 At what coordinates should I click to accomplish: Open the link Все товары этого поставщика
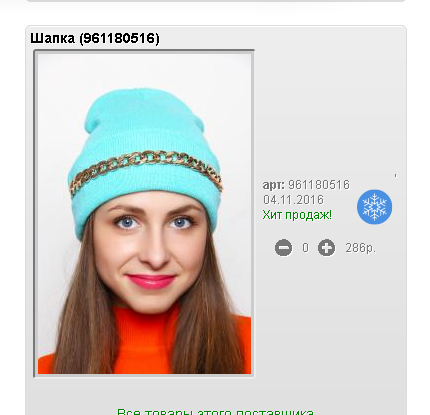pos(215,412)
